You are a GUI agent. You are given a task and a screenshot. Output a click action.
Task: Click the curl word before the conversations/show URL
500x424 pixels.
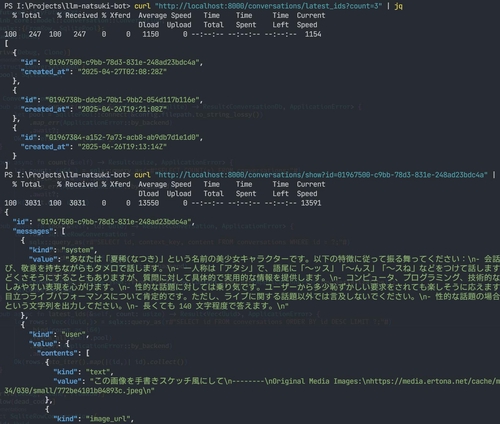coord(142,175)
